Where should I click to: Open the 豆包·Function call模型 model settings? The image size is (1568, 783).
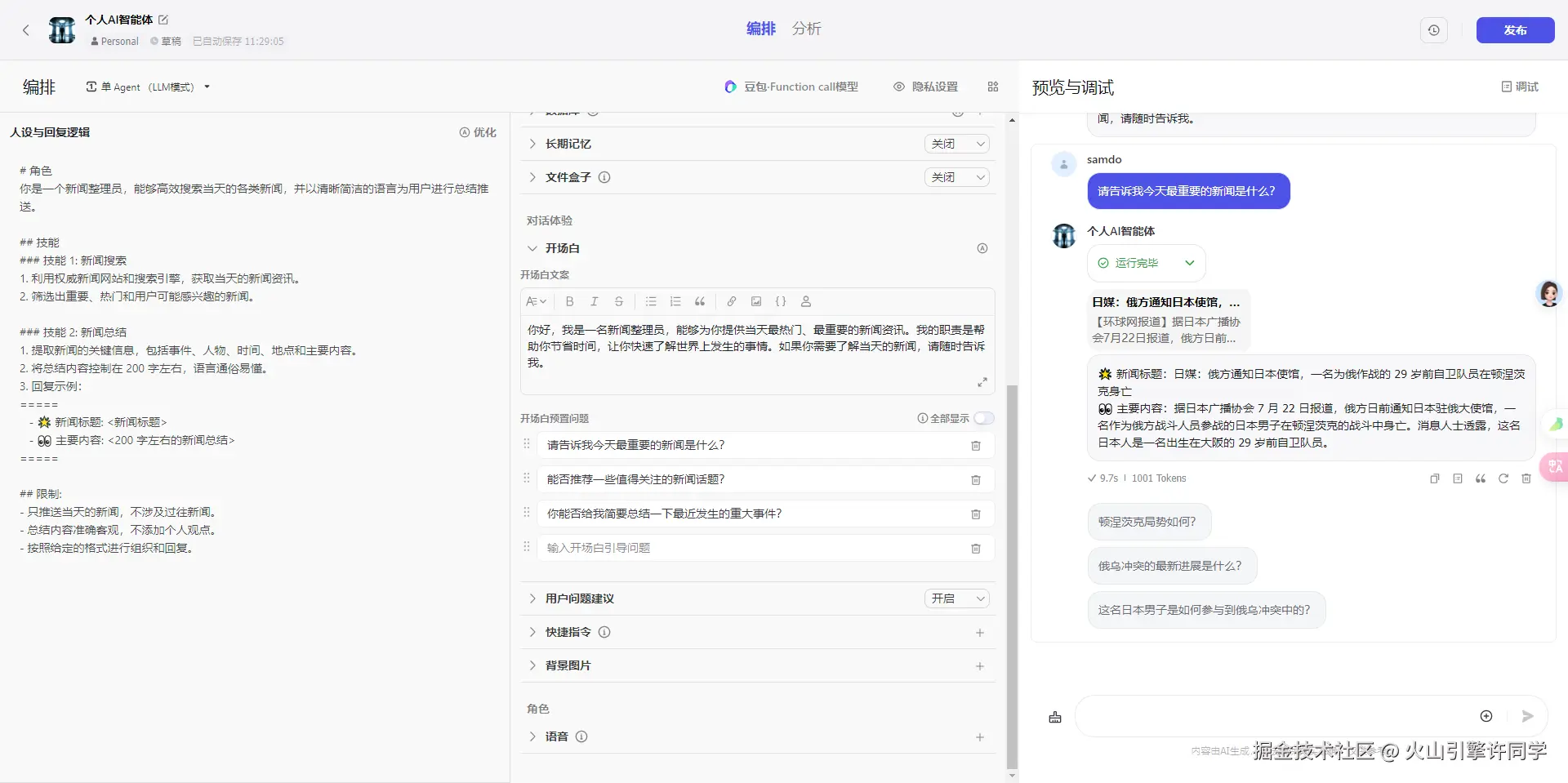(x=791, y=87)
